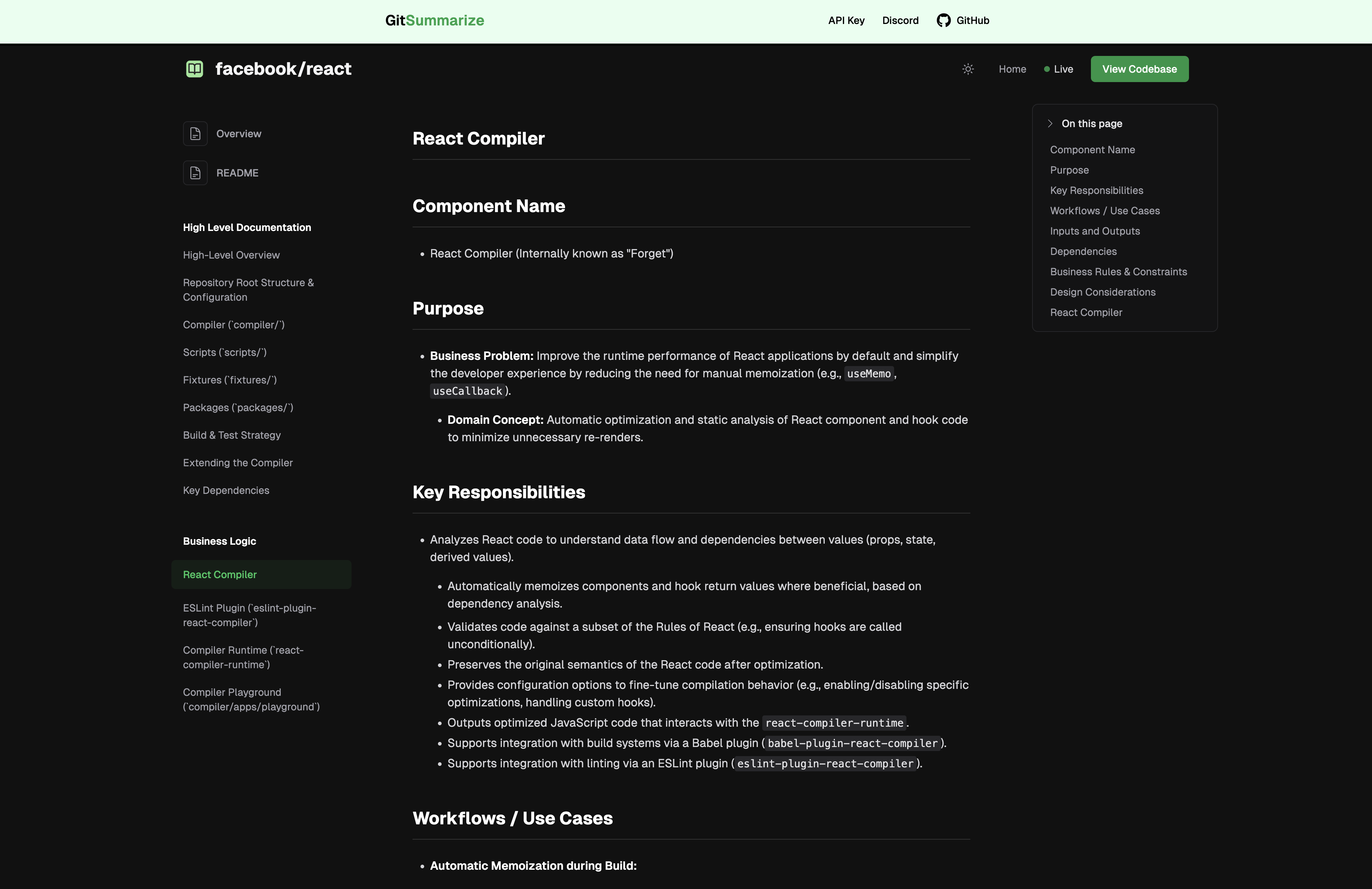
Task: Click the green book logo icon
Action: (x=194, y=69)
